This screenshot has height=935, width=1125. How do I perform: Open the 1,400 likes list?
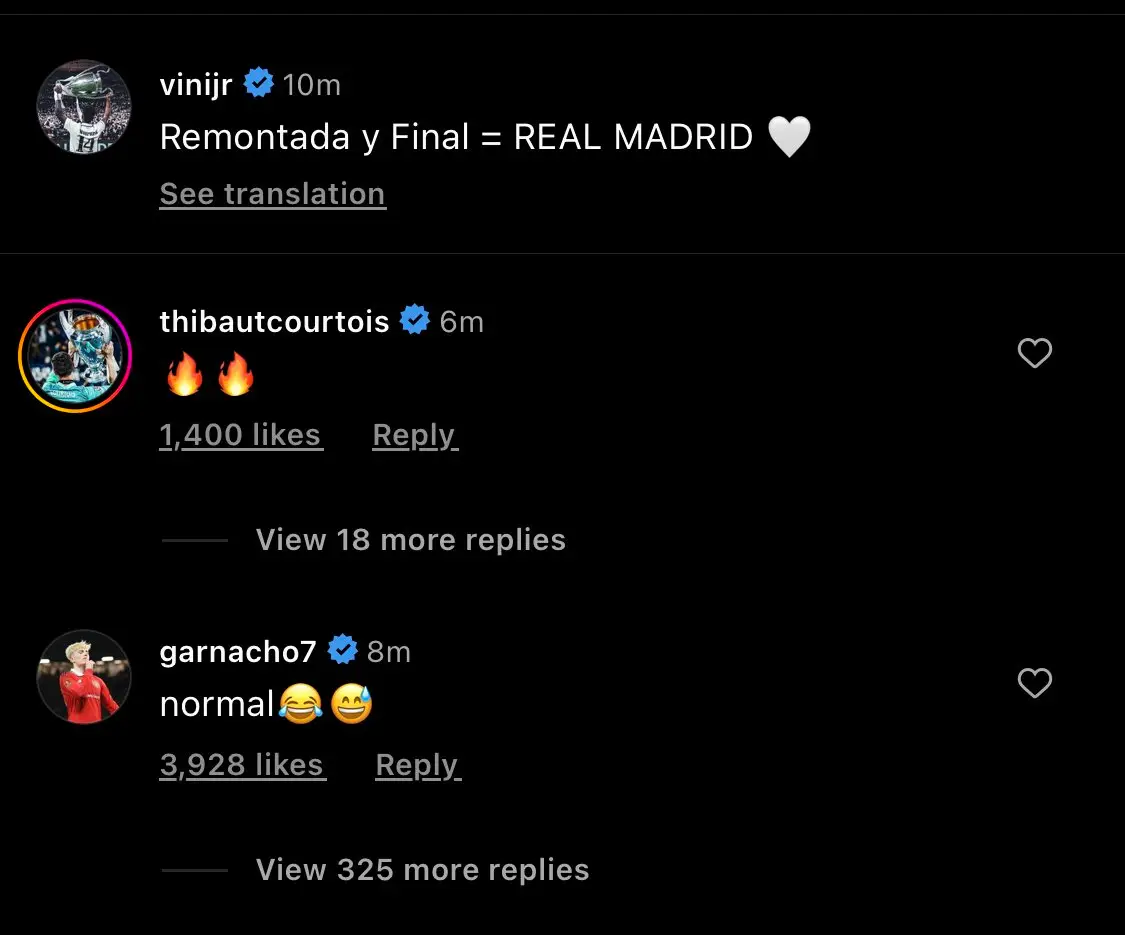pos(240,434)
